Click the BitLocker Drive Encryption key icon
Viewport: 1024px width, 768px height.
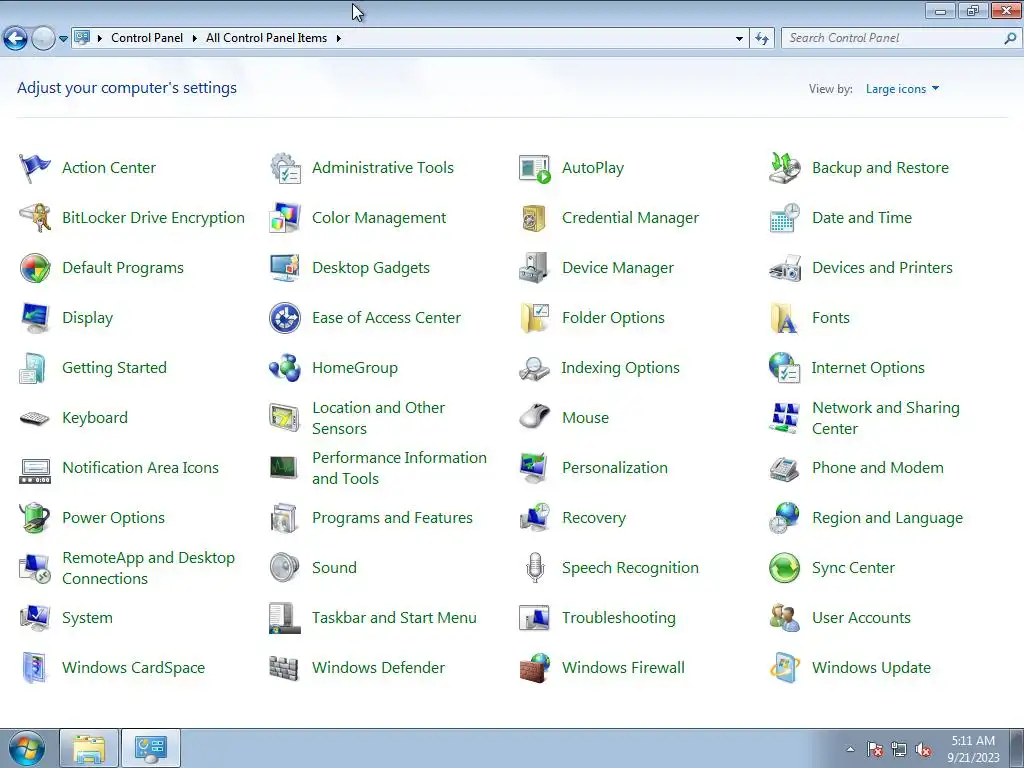(x=35, y=217)
